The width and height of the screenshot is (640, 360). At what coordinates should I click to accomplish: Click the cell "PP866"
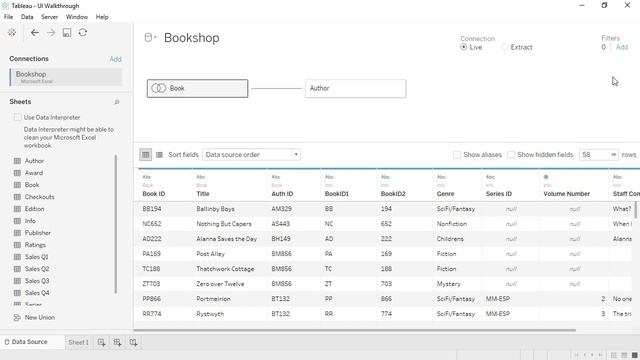pos(151,299)
